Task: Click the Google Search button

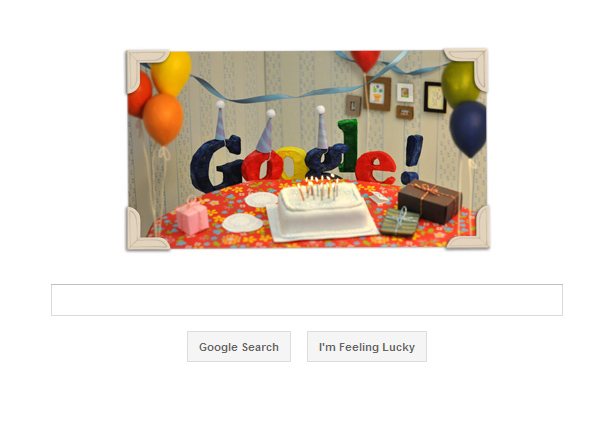Action: [239, 346]
